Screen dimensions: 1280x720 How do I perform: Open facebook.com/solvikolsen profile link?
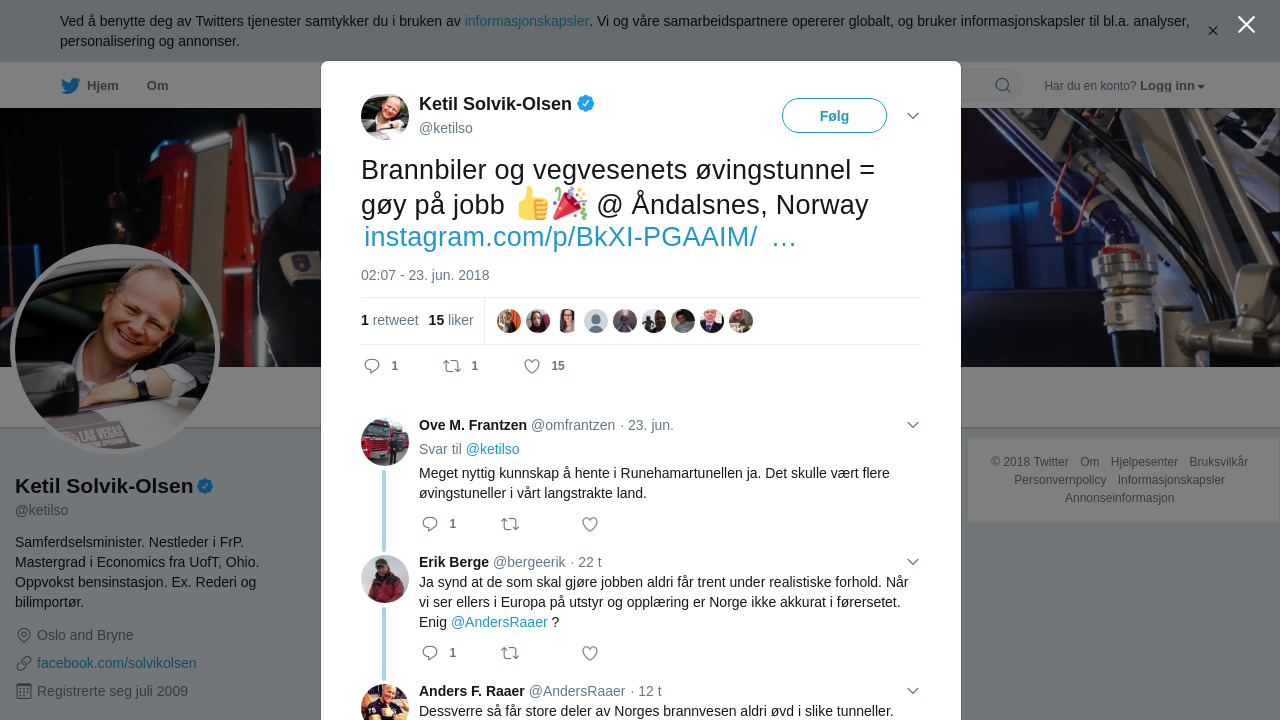pyautogui.click(x=117, y=663)
